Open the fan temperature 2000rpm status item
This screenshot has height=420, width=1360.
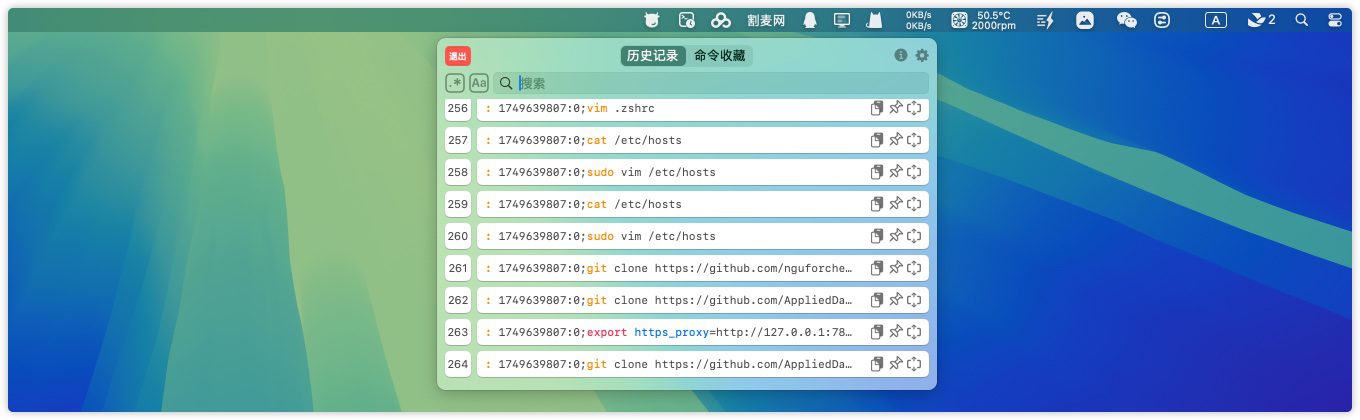[984, 20]
